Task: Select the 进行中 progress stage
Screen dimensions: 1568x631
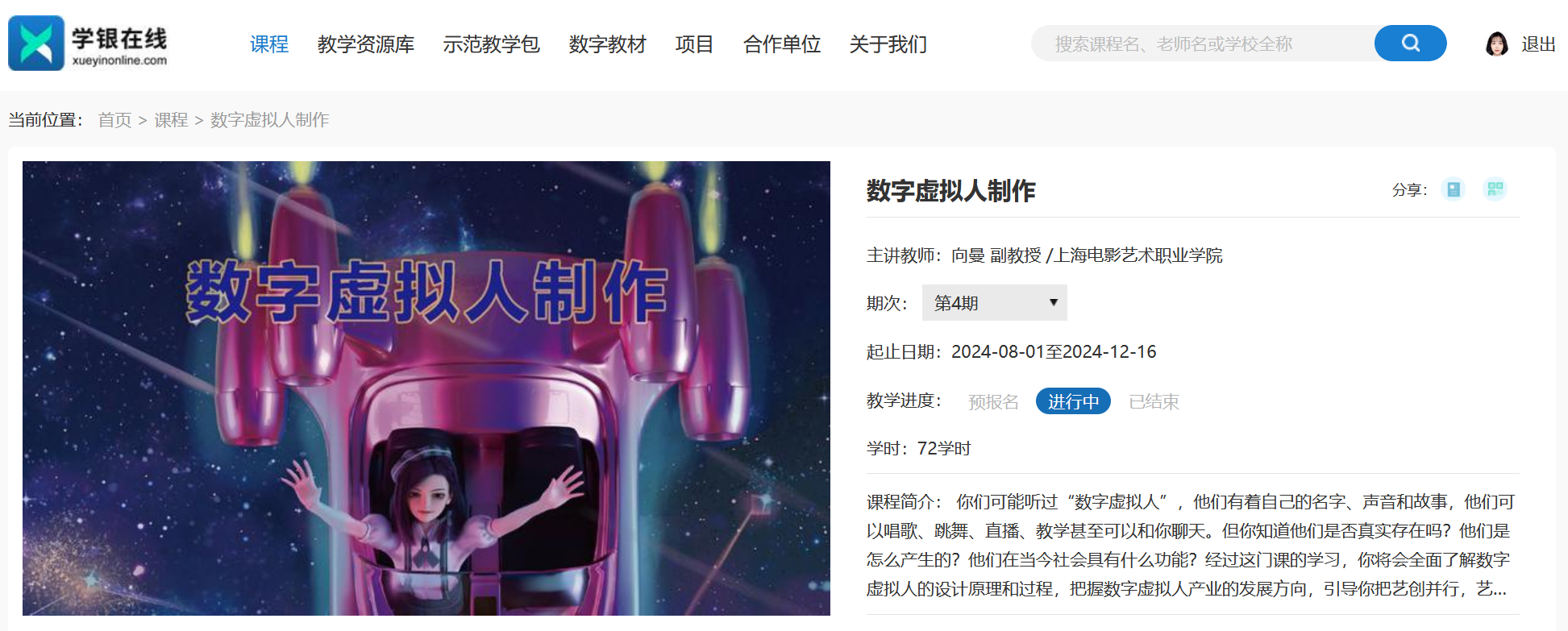Action: 1073,401
